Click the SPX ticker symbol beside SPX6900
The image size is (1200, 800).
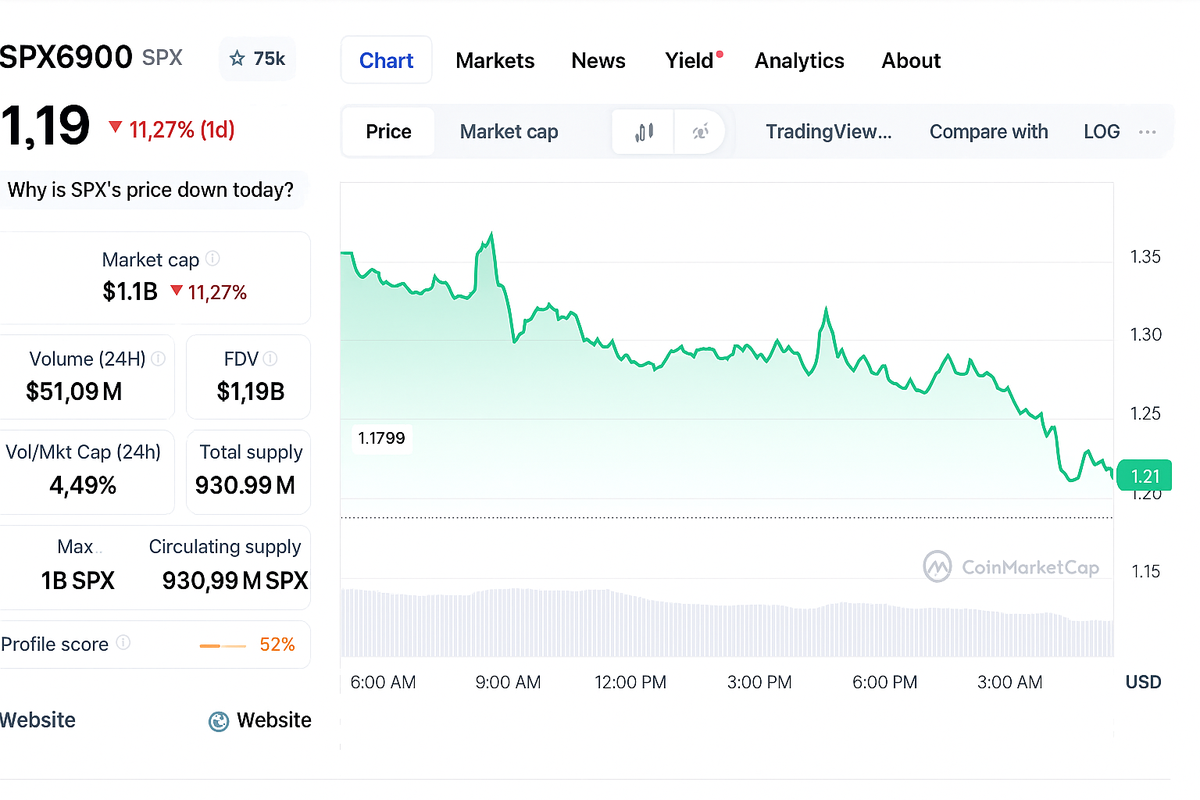click(x=162, y=58)
